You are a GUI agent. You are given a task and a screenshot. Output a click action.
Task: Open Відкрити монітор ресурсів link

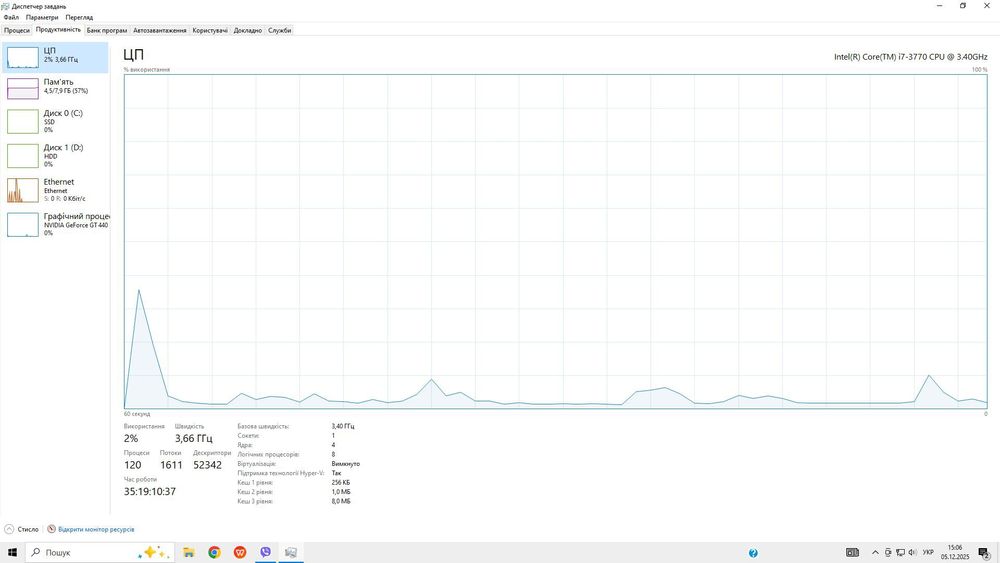pos(96,529)
